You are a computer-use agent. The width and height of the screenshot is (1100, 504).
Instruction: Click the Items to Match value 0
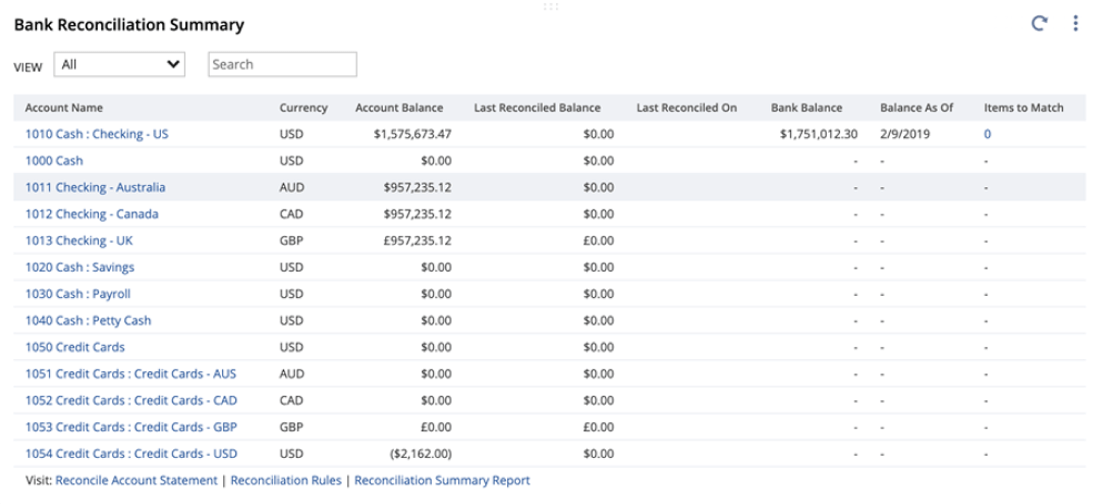(x=988, y=133)
